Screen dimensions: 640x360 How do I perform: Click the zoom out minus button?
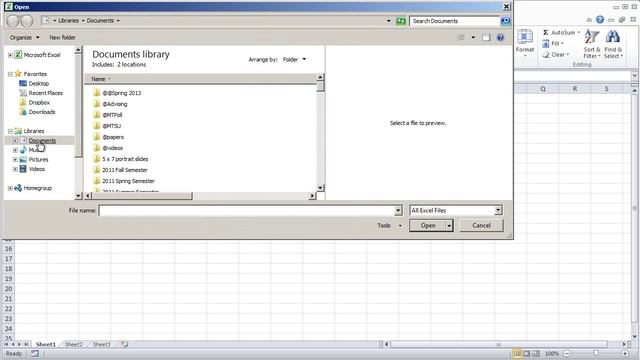click(567, 353)
